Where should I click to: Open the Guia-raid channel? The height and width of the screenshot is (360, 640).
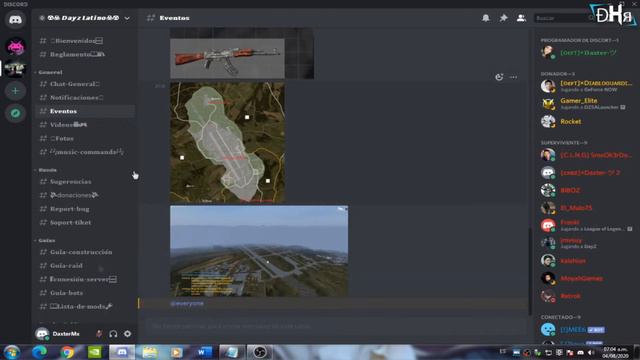[x=85, y=266]
